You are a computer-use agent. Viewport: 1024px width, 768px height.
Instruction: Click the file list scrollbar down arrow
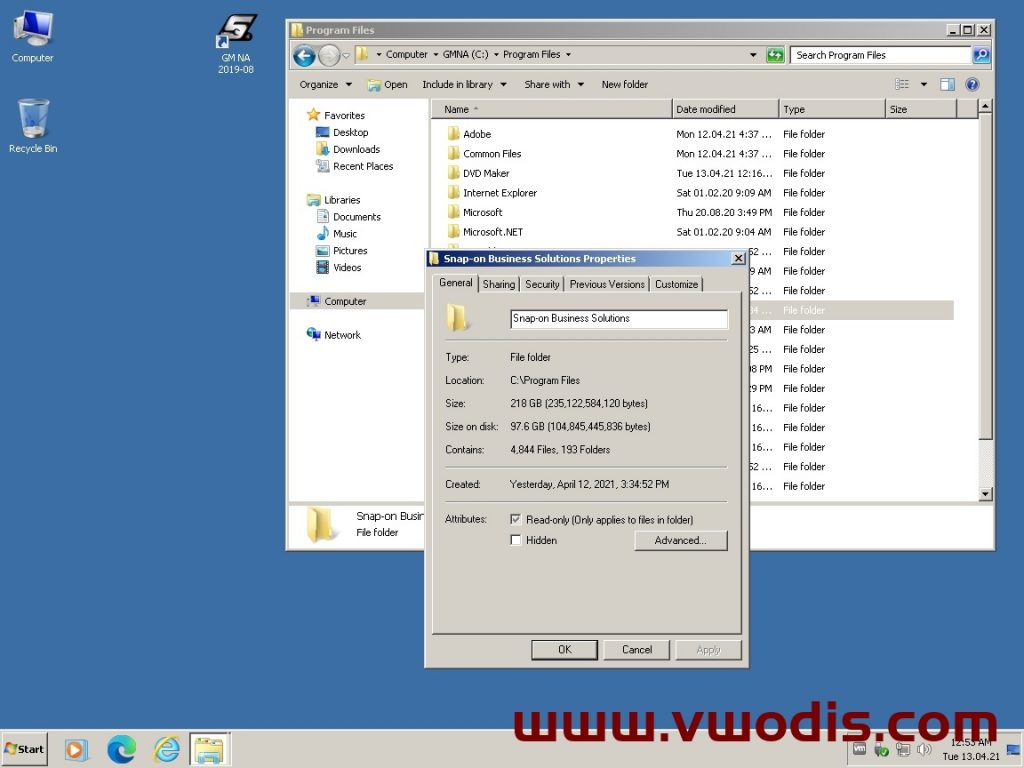pos(985,494)
